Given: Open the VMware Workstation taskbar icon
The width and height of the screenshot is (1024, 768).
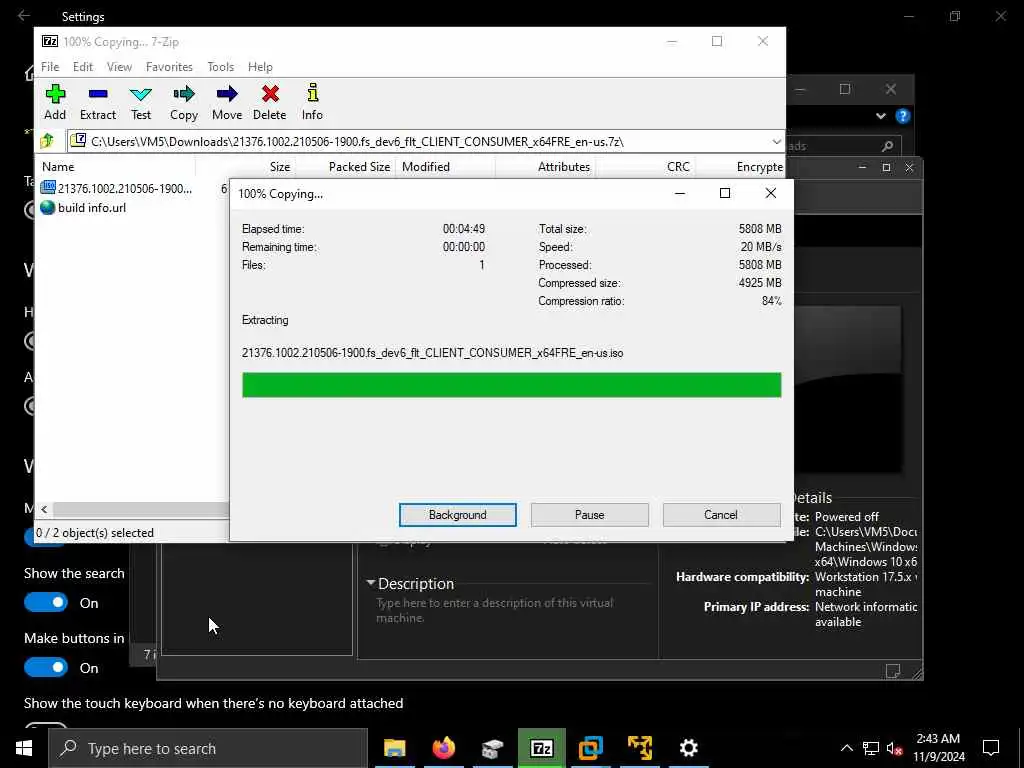Looking at the screenshot, I should (x=590, y=748).
